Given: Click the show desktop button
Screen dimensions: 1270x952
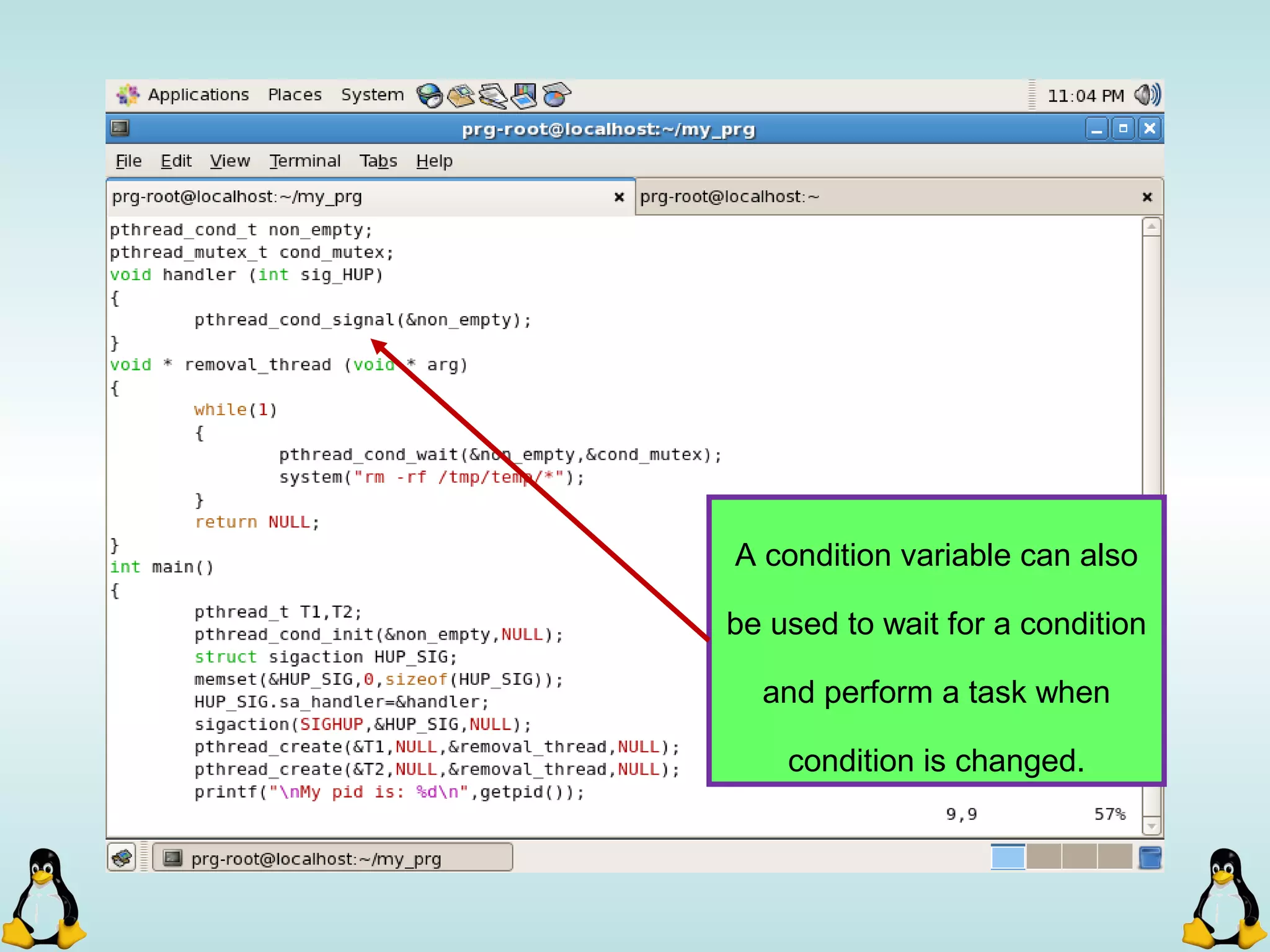Looking at the screenshot, I should (x=122, y=858).
